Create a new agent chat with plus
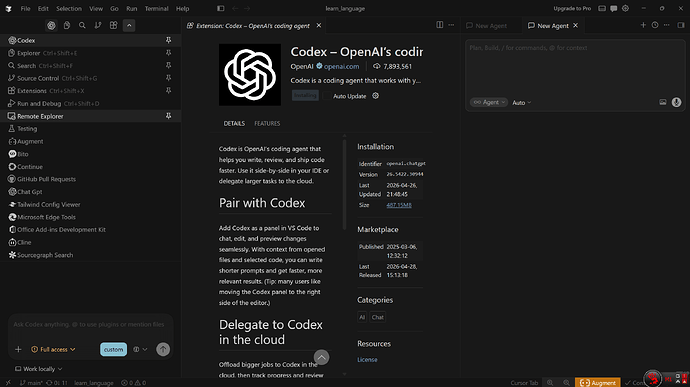Viewport: 690px width, 387px height. [643, 25]
